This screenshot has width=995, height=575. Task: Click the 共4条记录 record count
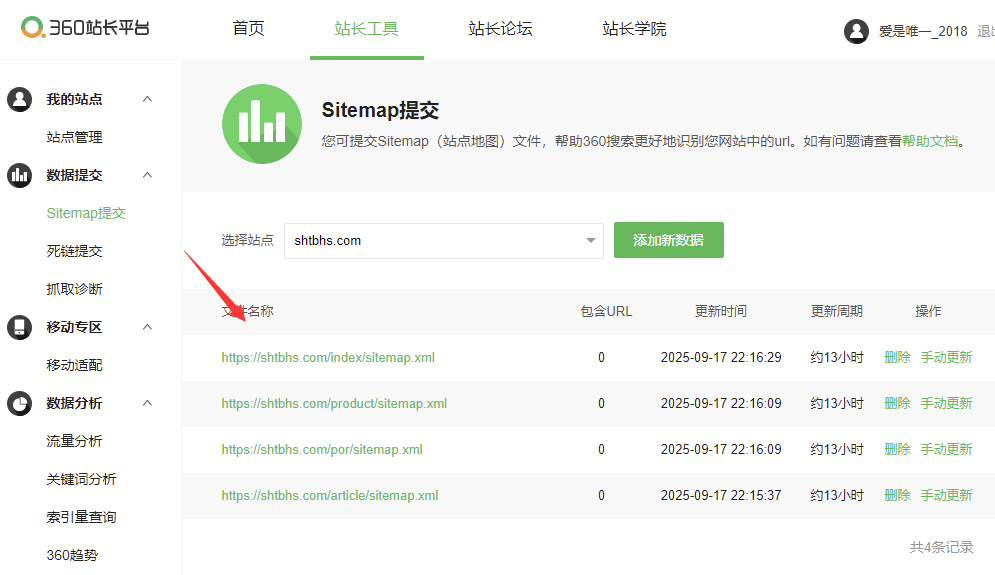942,547
